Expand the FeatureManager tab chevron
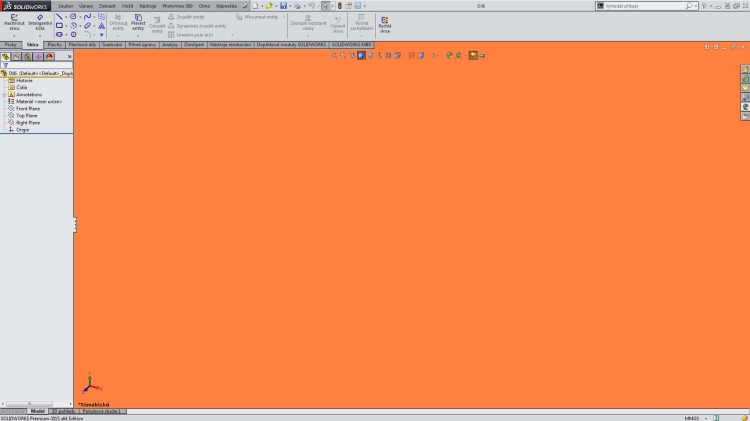 (69, 56)
